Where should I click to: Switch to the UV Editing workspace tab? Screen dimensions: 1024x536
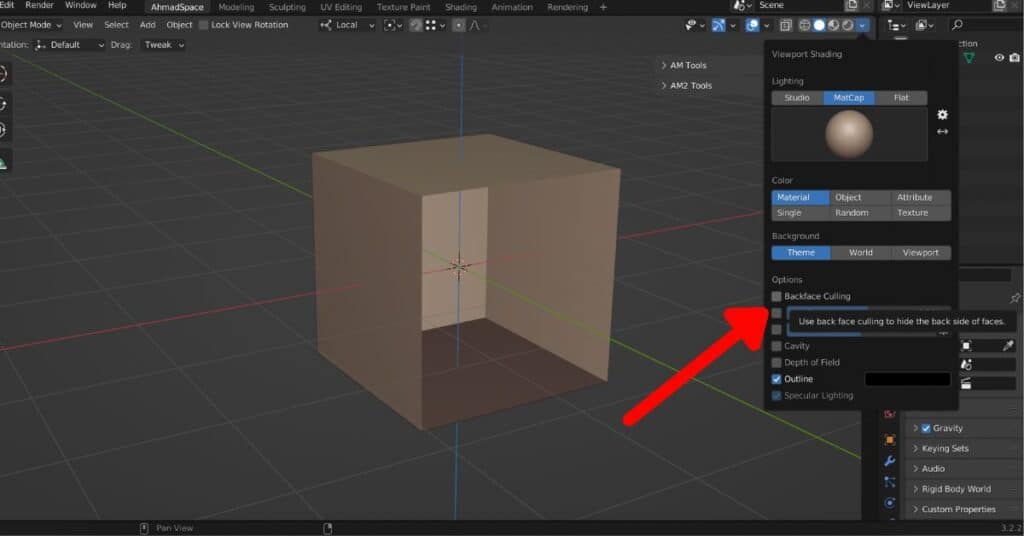[x=341, y=7]
